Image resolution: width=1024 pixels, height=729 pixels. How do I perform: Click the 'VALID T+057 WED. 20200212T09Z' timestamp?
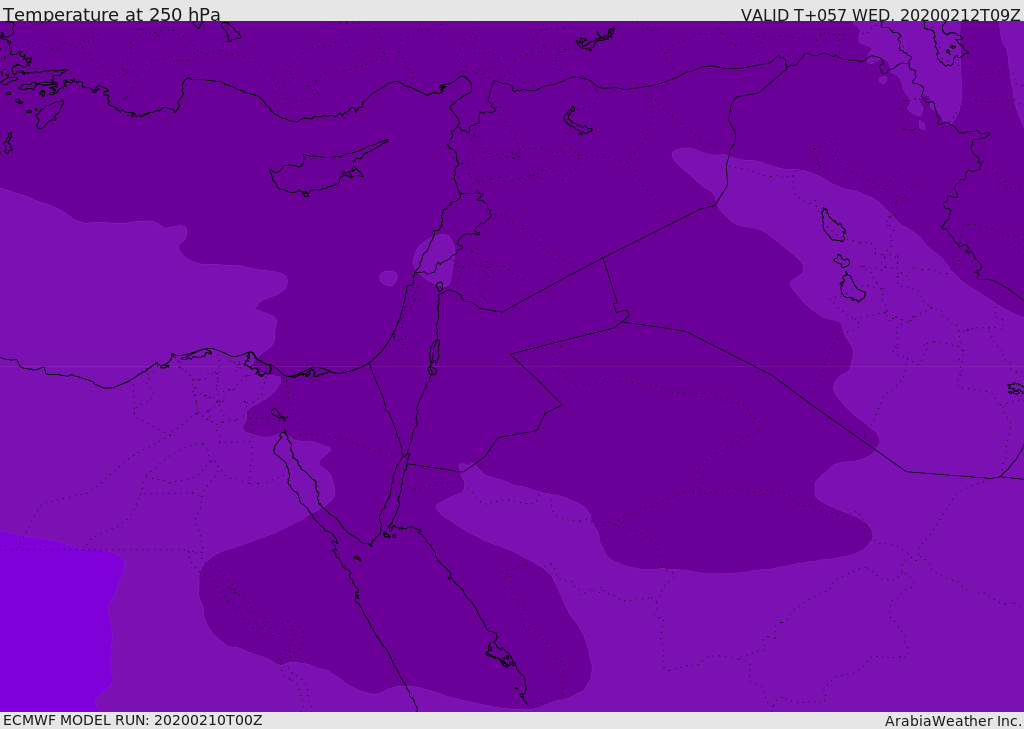pos(880,14)
